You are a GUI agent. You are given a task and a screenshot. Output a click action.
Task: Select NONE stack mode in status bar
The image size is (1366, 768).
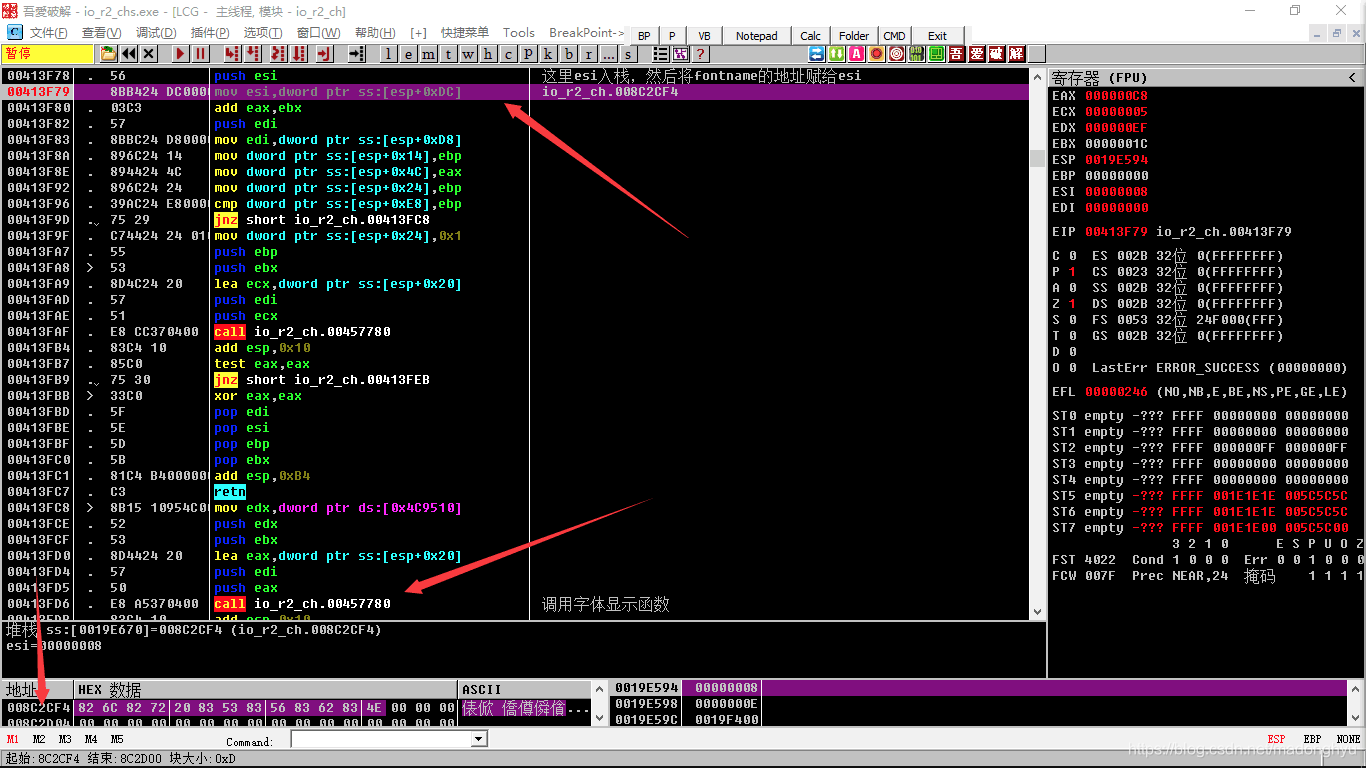pyautogui.click(x=1348, y=739)
